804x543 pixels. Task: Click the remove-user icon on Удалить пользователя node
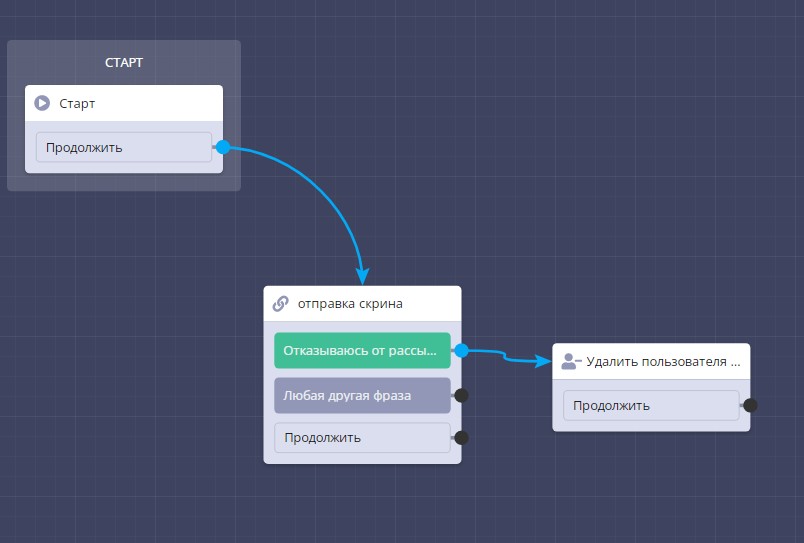click(x=571, y=362)
